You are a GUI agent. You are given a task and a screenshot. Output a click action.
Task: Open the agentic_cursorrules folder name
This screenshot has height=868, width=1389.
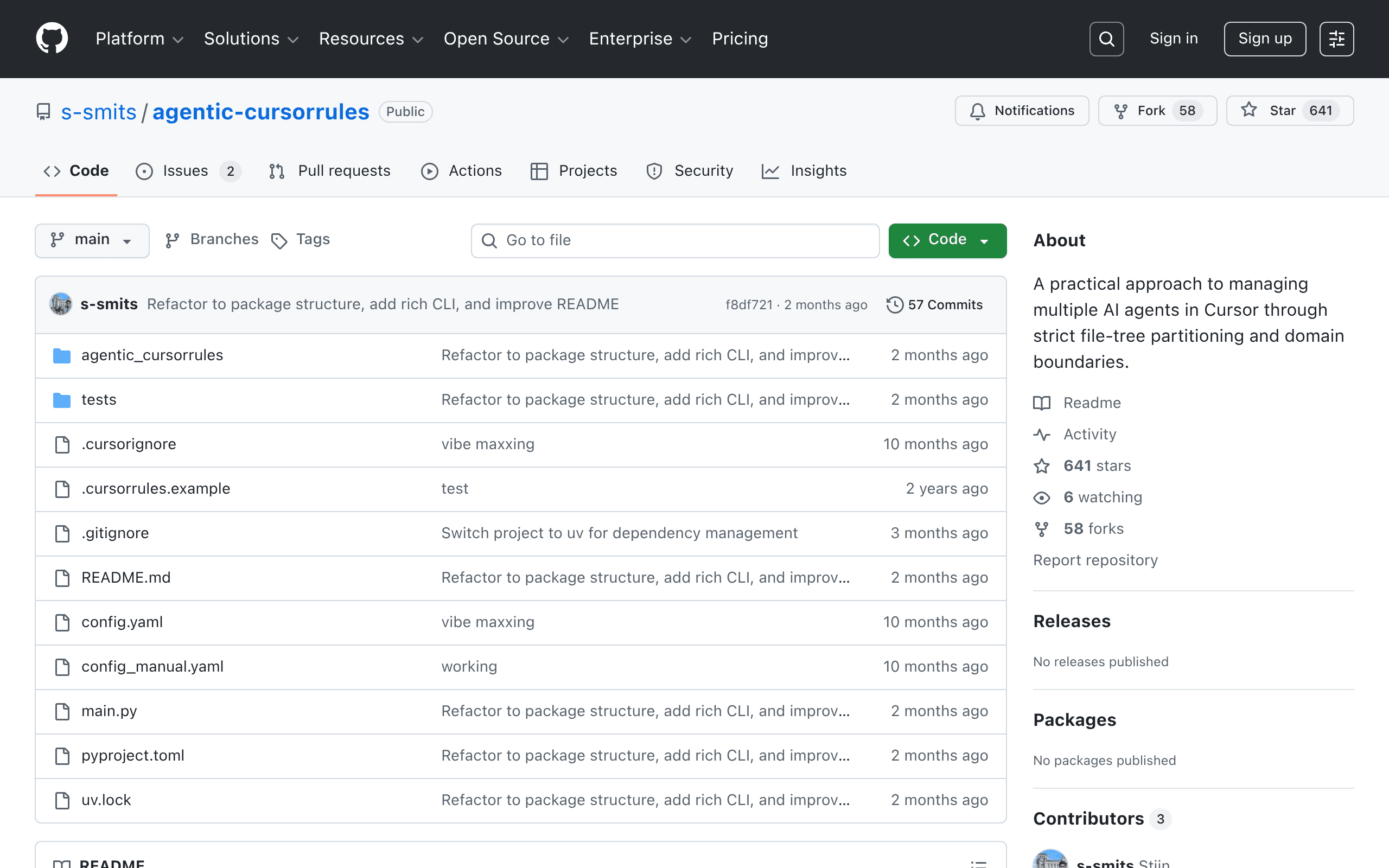[x=152, y=355]
